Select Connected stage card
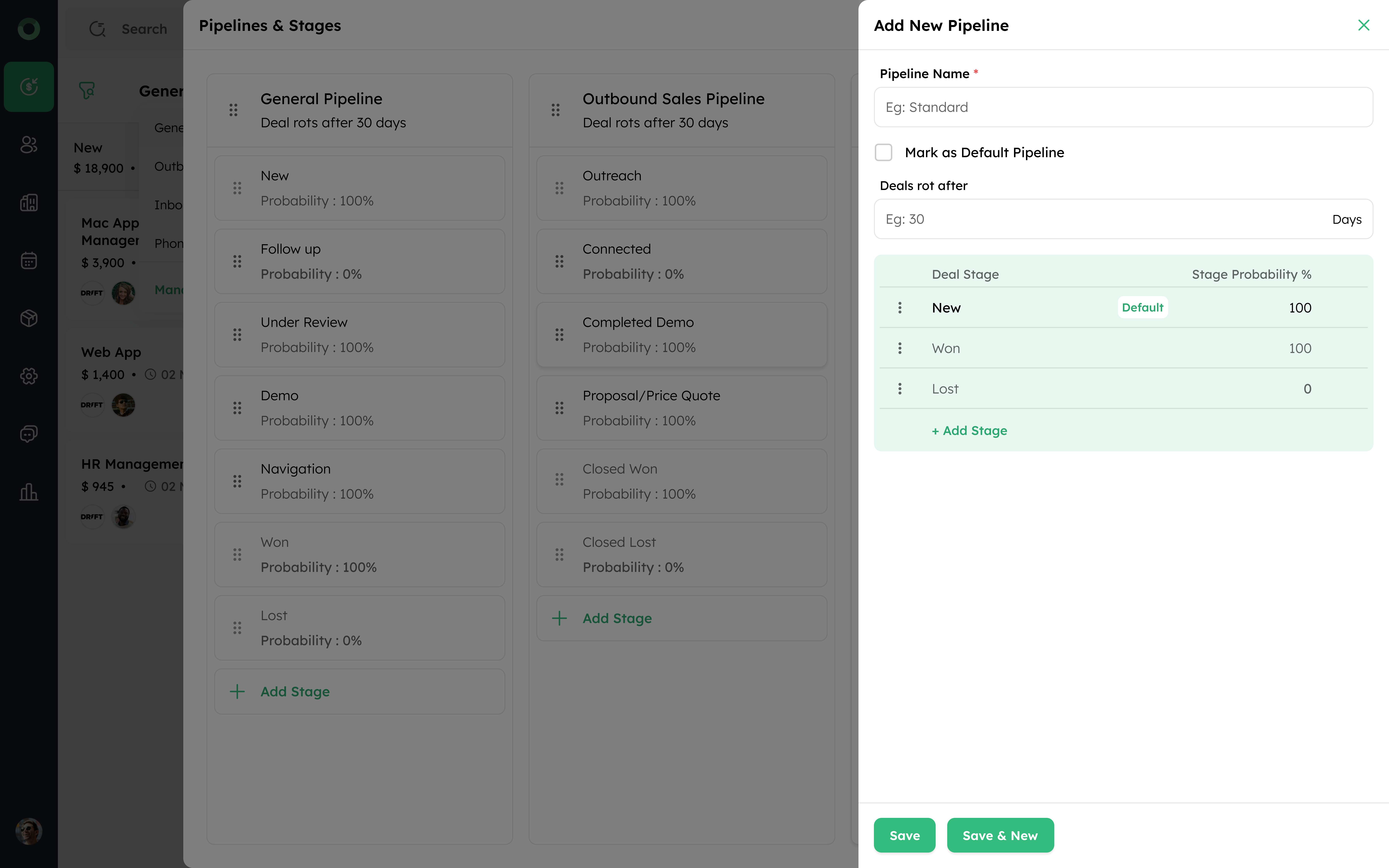Viewport: 1389px width, 868px height. [x=682, y=262]
